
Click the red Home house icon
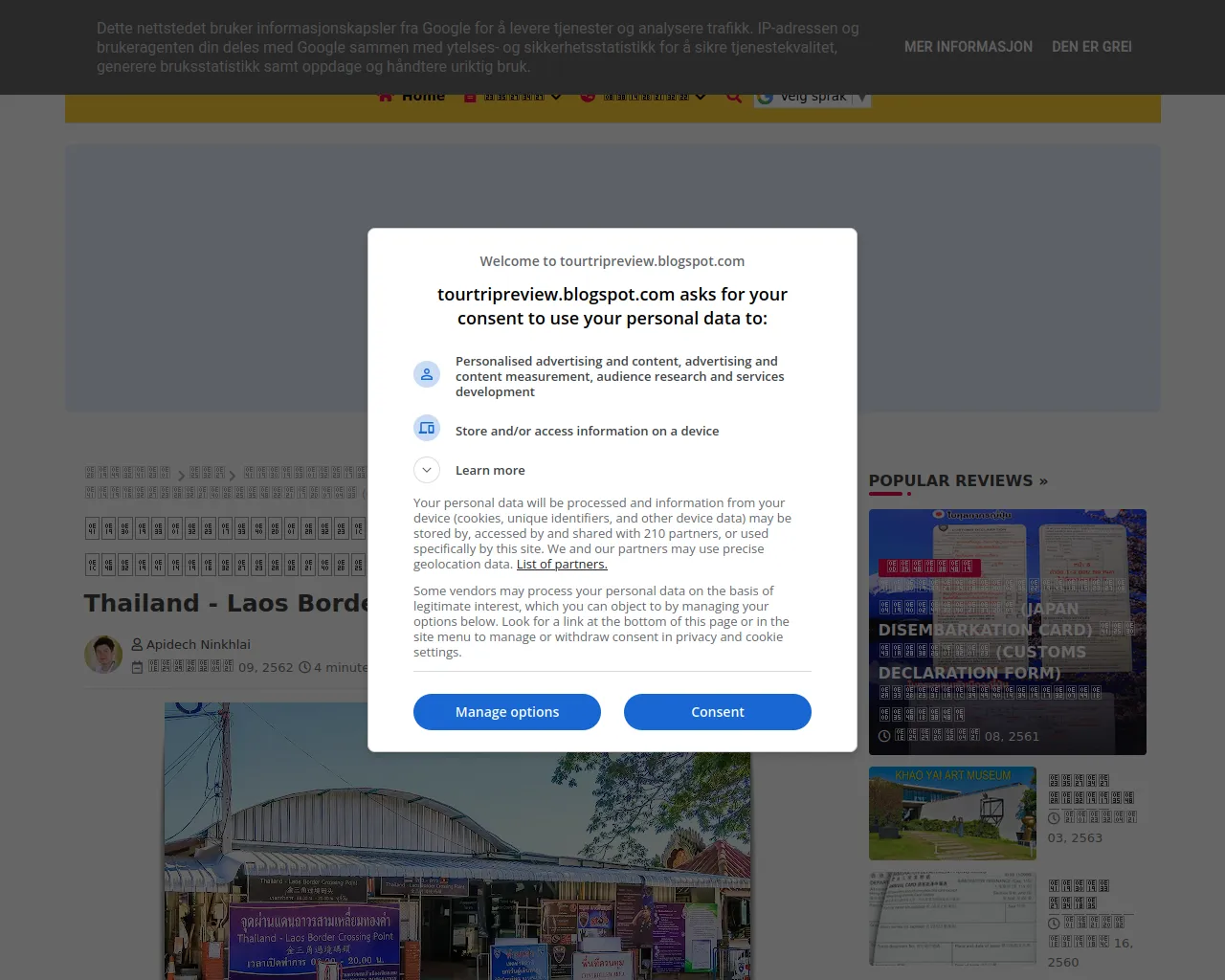click(385, 97)
